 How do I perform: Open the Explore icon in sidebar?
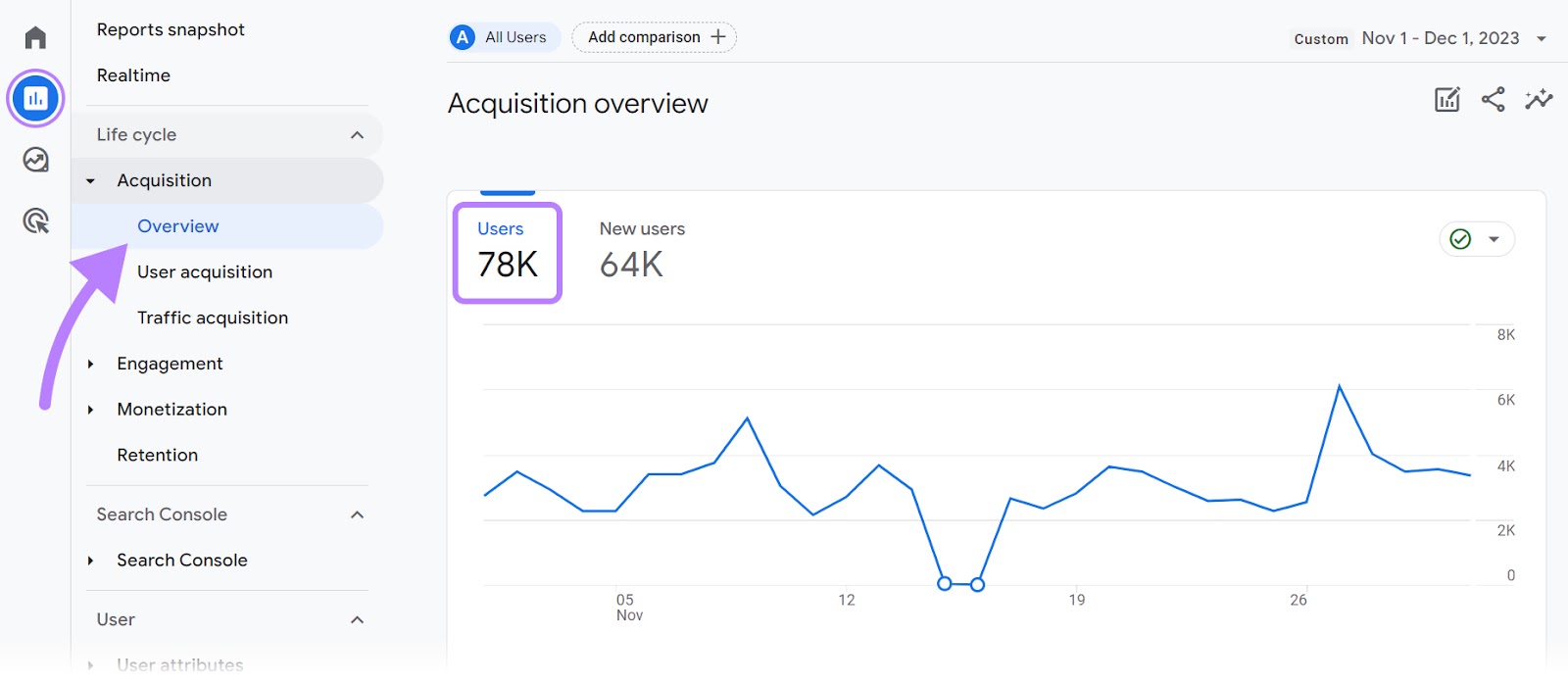(35, 160)
